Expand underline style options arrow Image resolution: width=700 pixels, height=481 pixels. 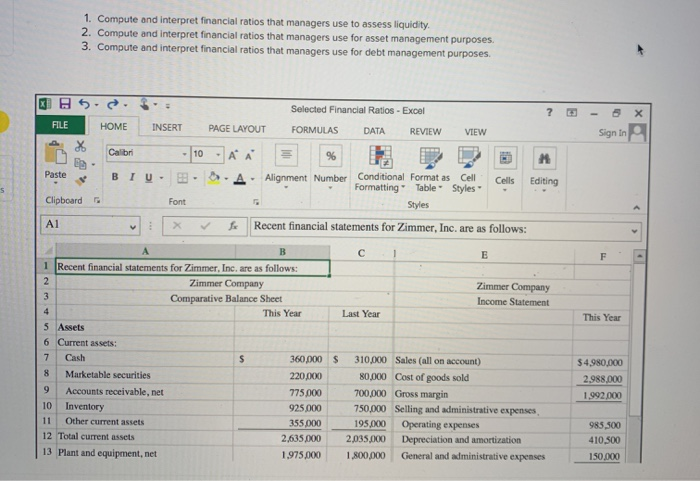point(162,178)
